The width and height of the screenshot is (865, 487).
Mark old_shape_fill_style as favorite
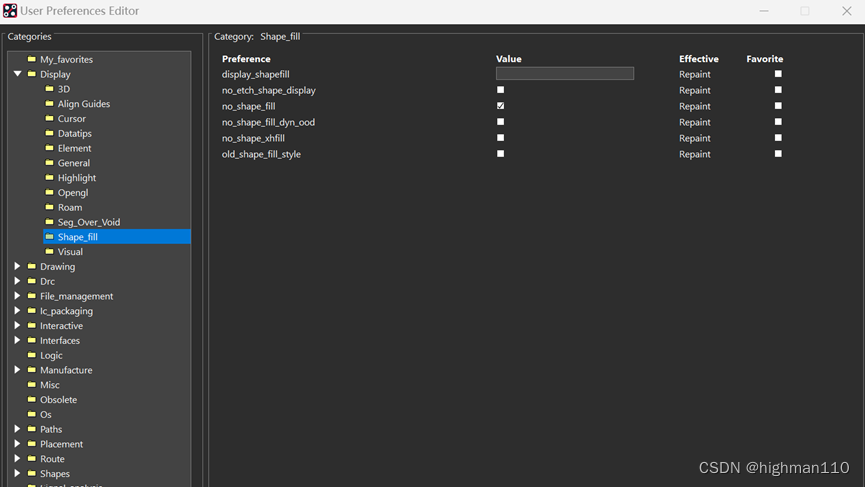(778, 154)
